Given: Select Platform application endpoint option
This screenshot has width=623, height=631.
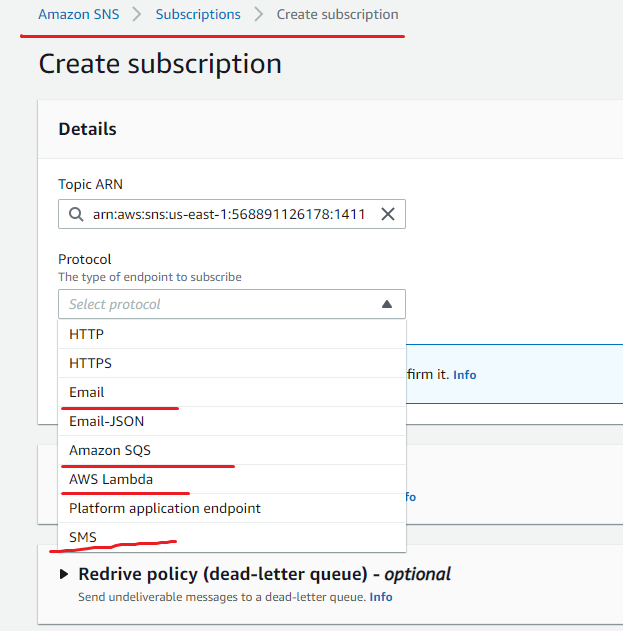Looking at the screenshot, I should pyautogui.click(x=232, y=508).
